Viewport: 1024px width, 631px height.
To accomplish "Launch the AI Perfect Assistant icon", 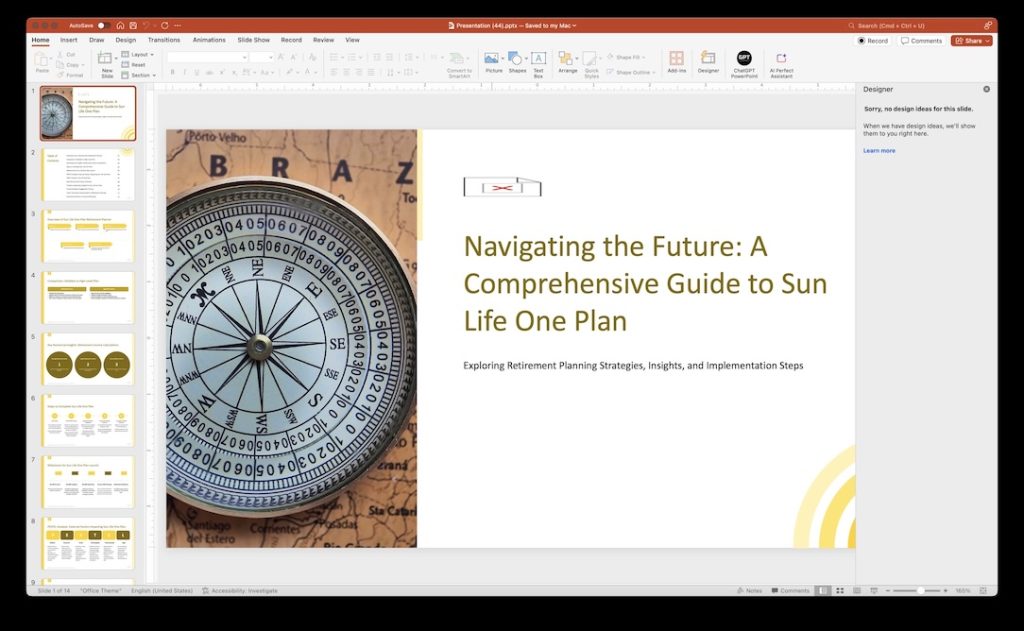I will click(781, 64).
